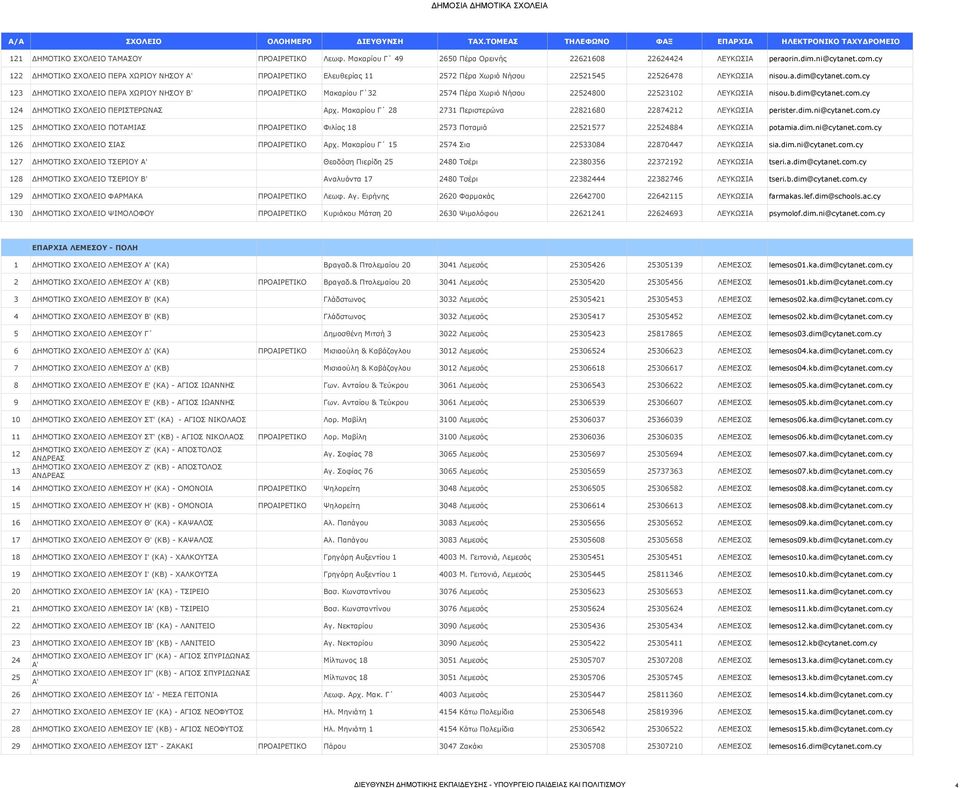
Task: Click phone number 22821680
Action: tap(587, 110)
